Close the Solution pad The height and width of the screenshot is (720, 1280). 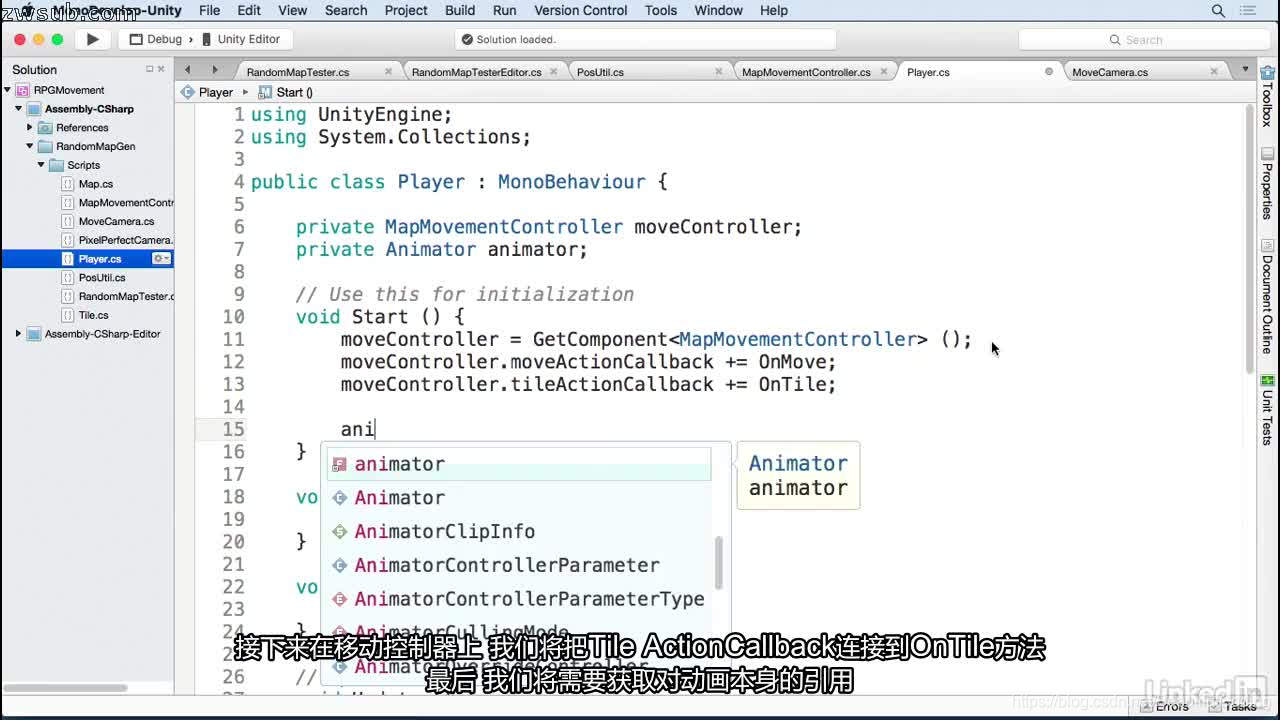(162, 69)
